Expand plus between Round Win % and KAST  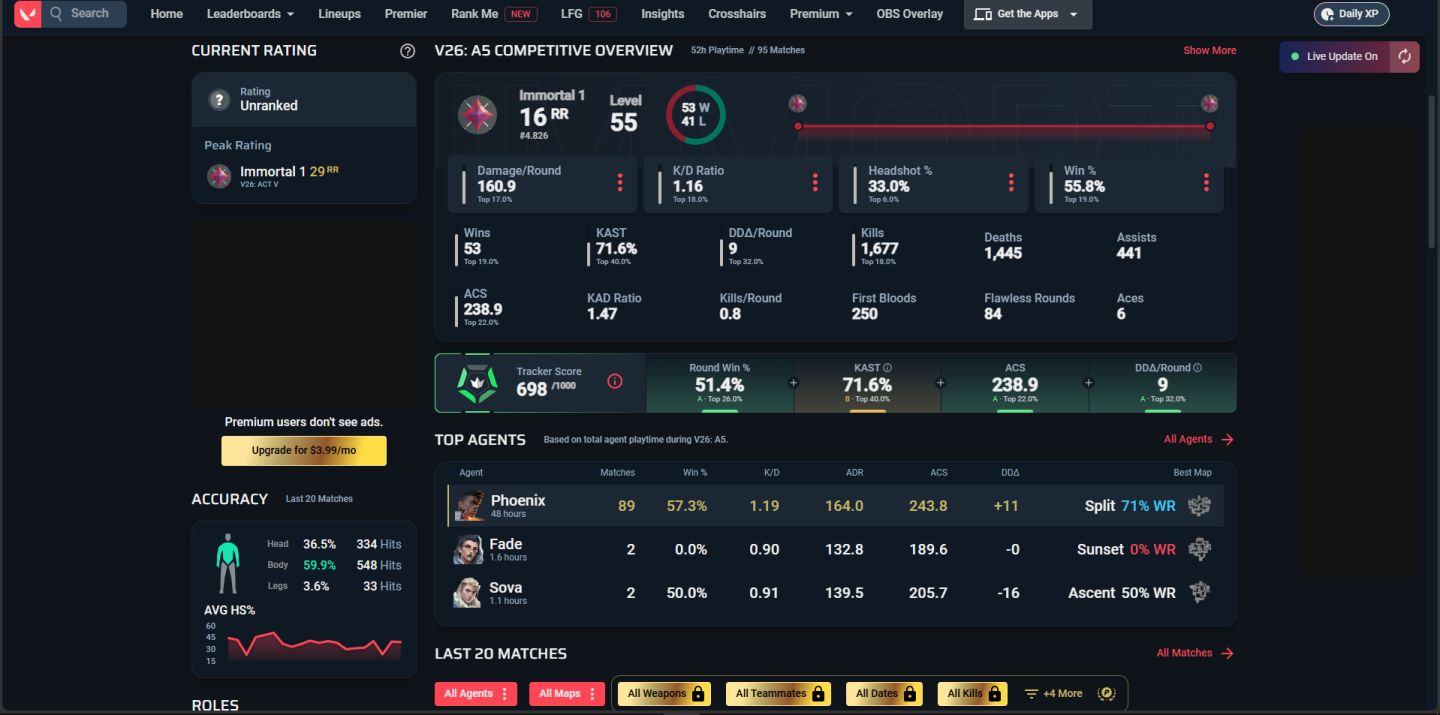click(794, 382)
